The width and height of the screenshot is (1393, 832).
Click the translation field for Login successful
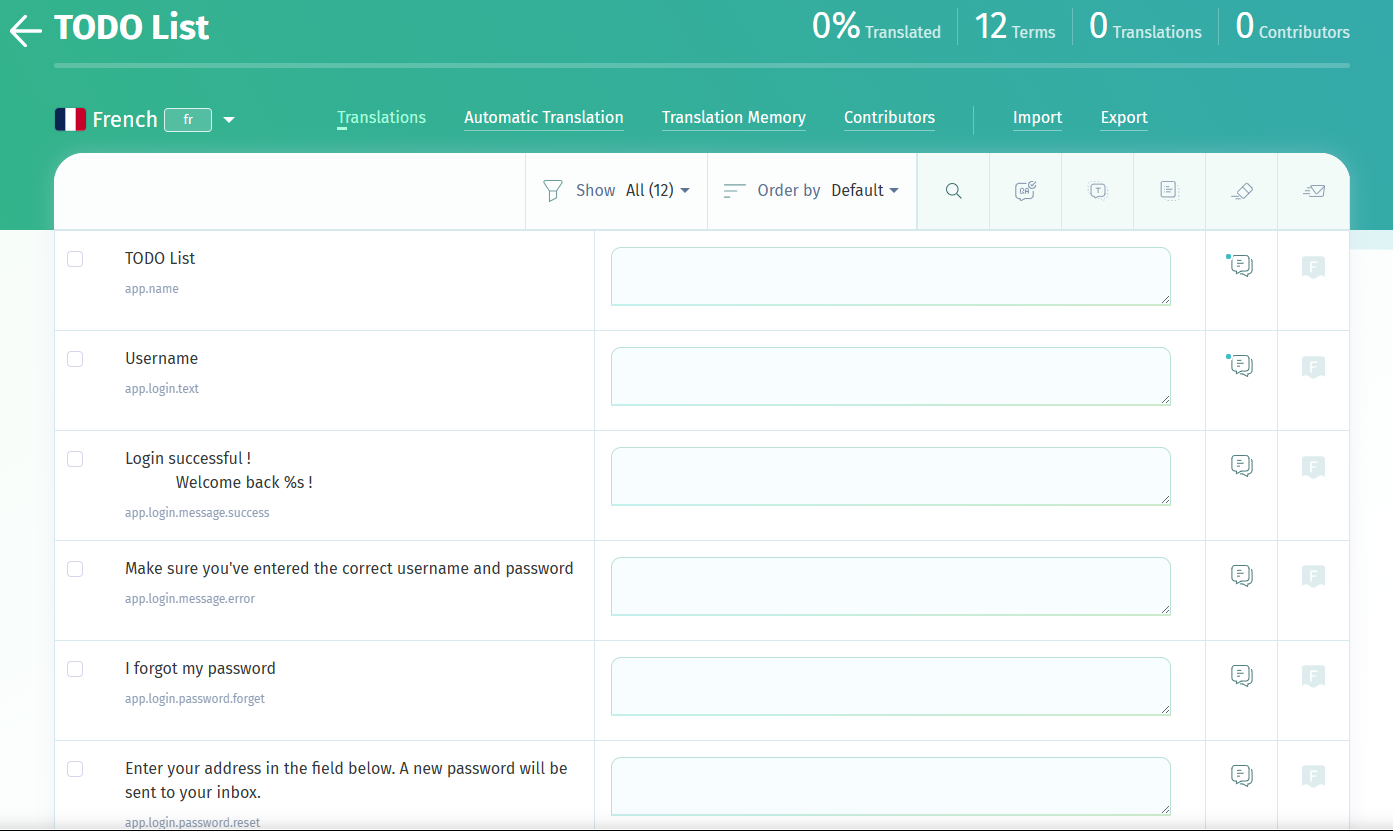pyautogui.click(x=890, y=476)
